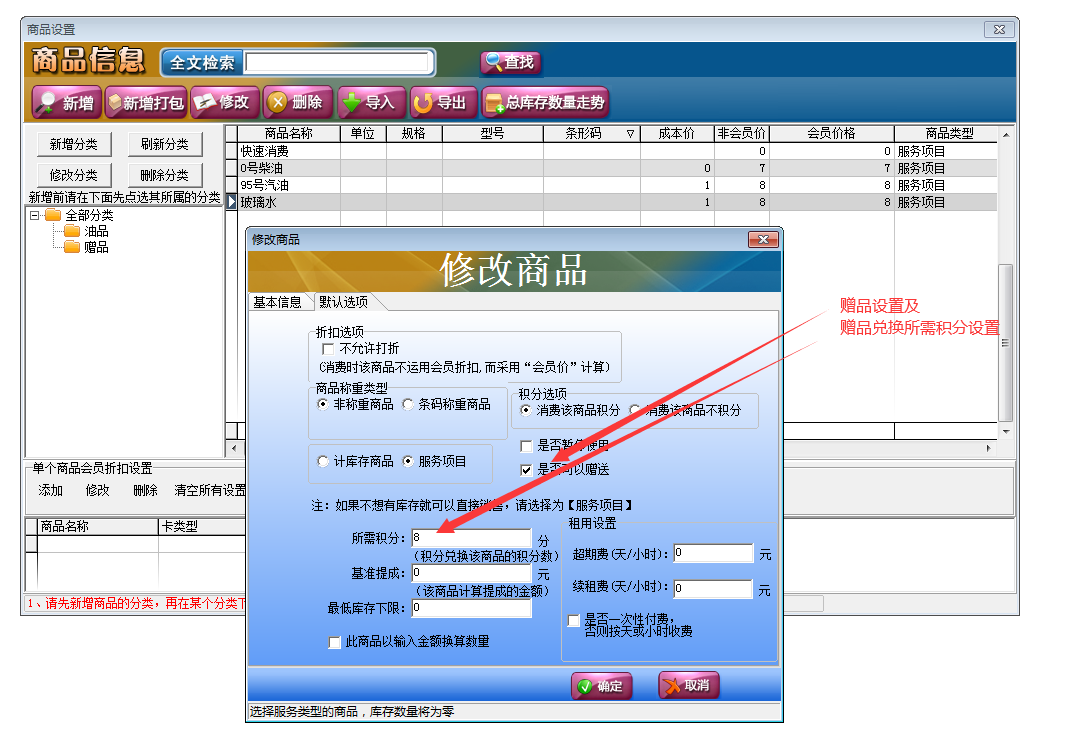Enable the 不允许打折 checkbox

(x=328, y=349)
